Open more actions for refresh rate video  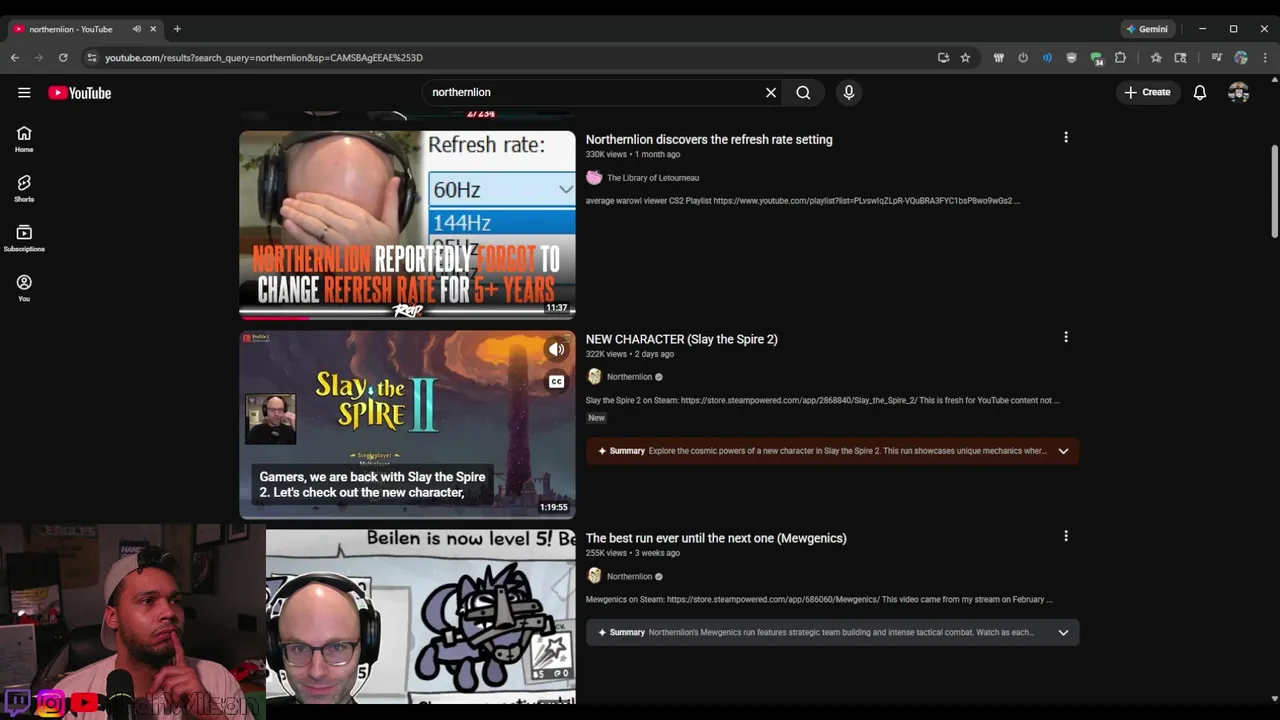click(1066, 137)
